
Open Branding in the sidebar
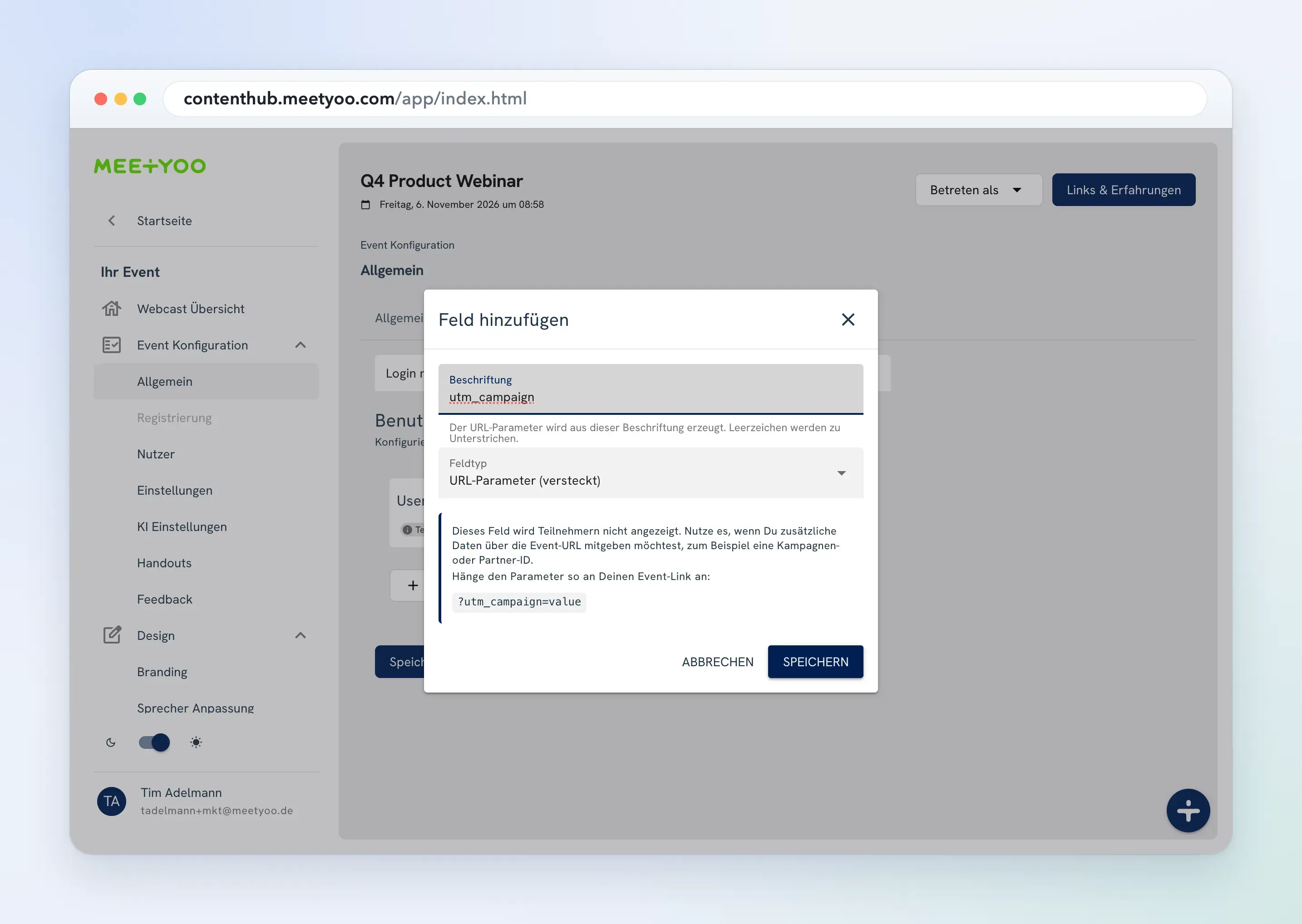162,672
